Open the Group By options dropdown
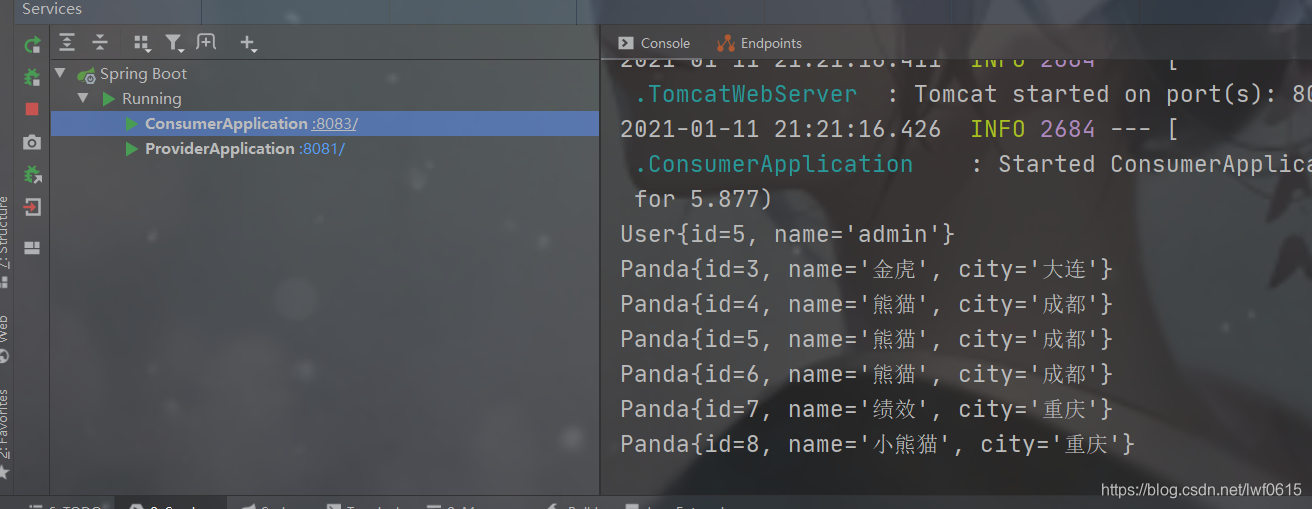Viewport: 1312px width, 509px height. coord(142,43)
